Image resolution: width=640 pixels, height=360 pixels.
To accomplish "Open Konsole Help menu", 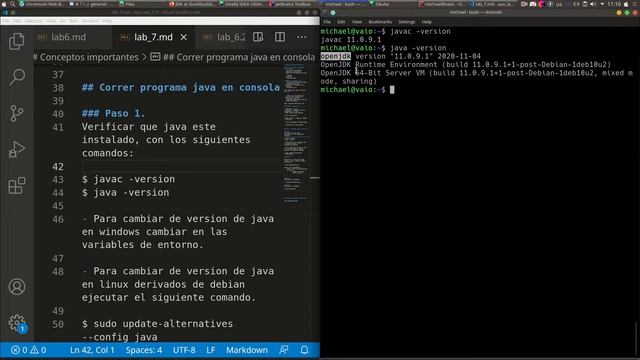I will pos(427,22).
